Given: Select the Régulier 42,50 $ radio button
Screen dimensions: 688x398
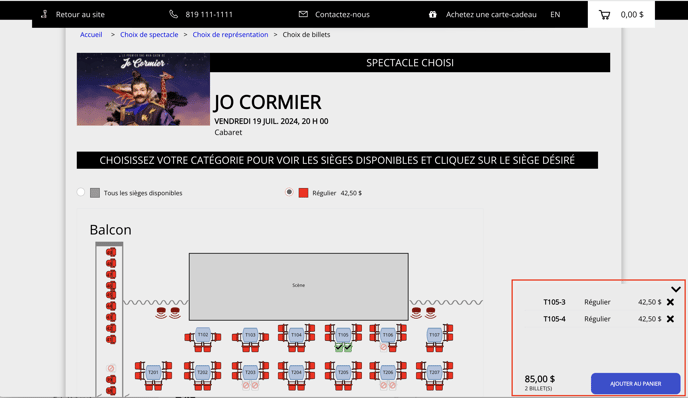Looking at the screenshot, I should tap(289, 192).
